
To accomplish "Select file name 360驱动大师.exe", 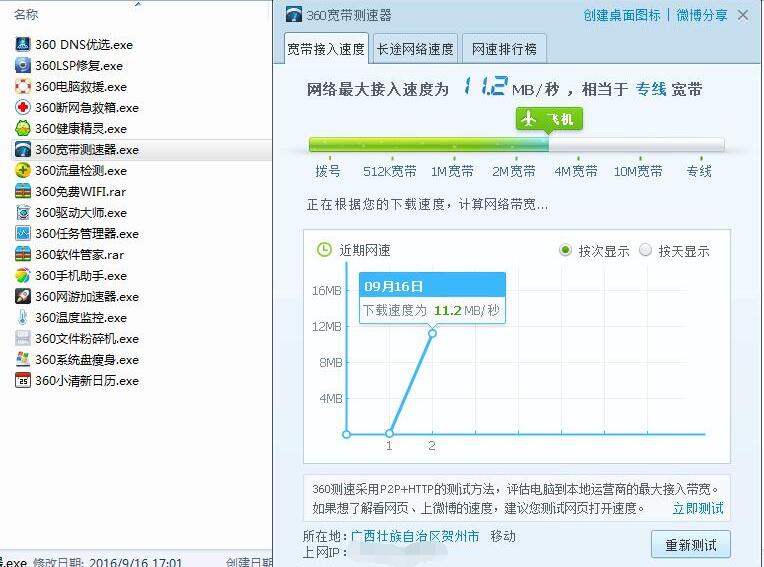I will 81,212.
